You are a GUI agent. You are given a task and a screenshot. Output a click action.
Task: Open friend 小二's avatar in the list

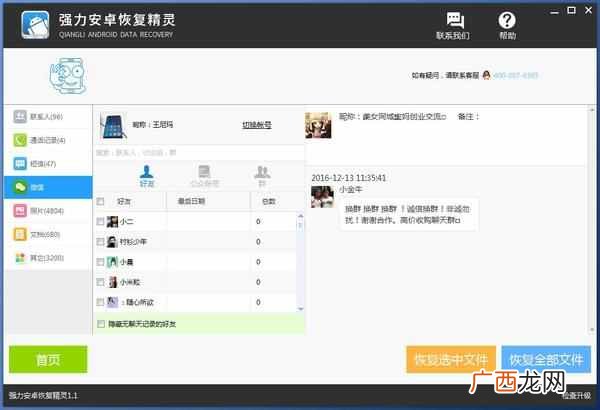point(112,221)
